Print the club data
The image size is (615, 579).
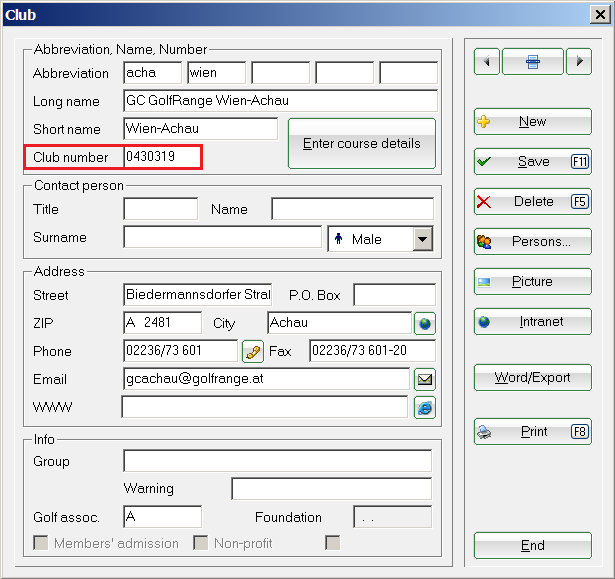(533, 432)
